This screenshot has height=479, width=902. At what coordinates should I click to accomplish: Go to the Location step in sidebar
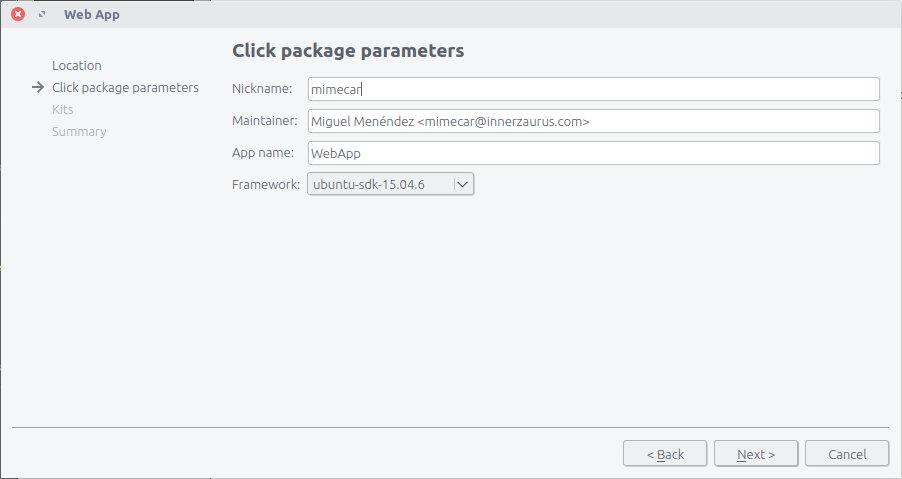coord(77,66)
